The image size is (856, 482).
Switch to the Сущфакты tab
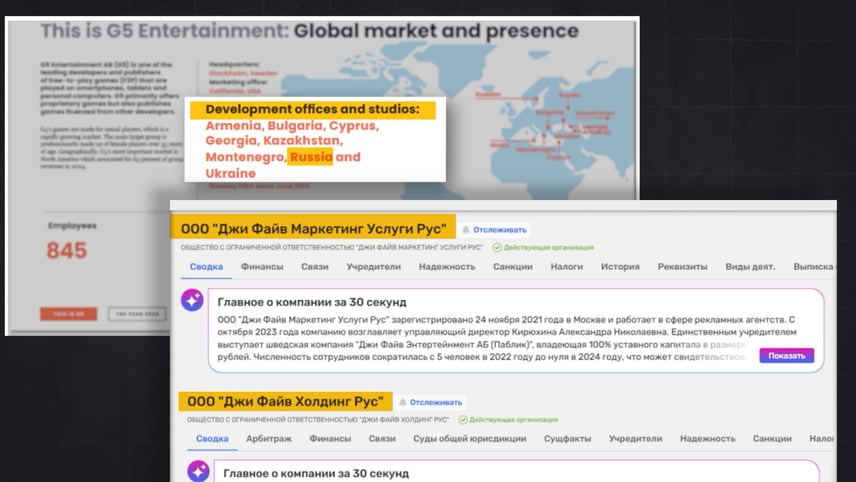(567, 438)
